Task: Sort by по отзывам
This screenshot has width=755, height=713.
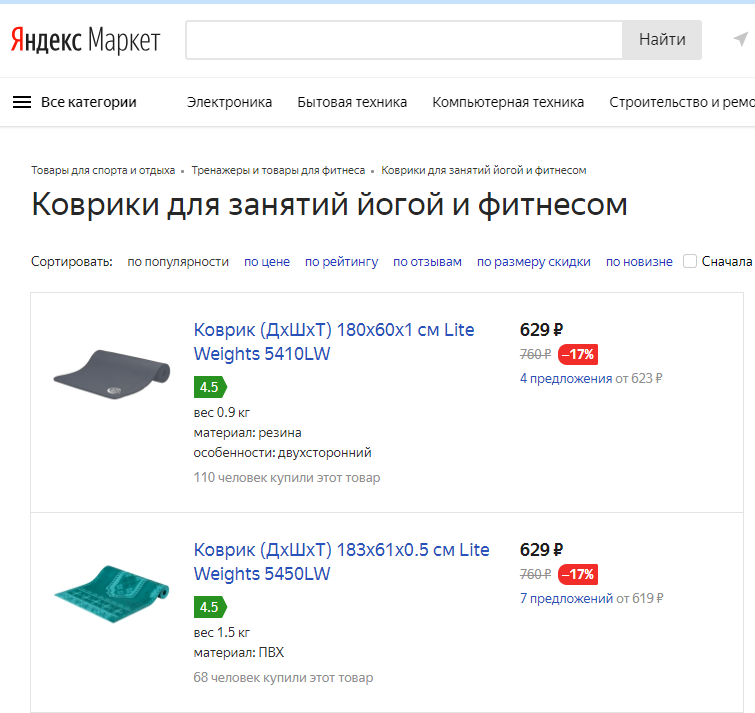Action: pos(427,261)
